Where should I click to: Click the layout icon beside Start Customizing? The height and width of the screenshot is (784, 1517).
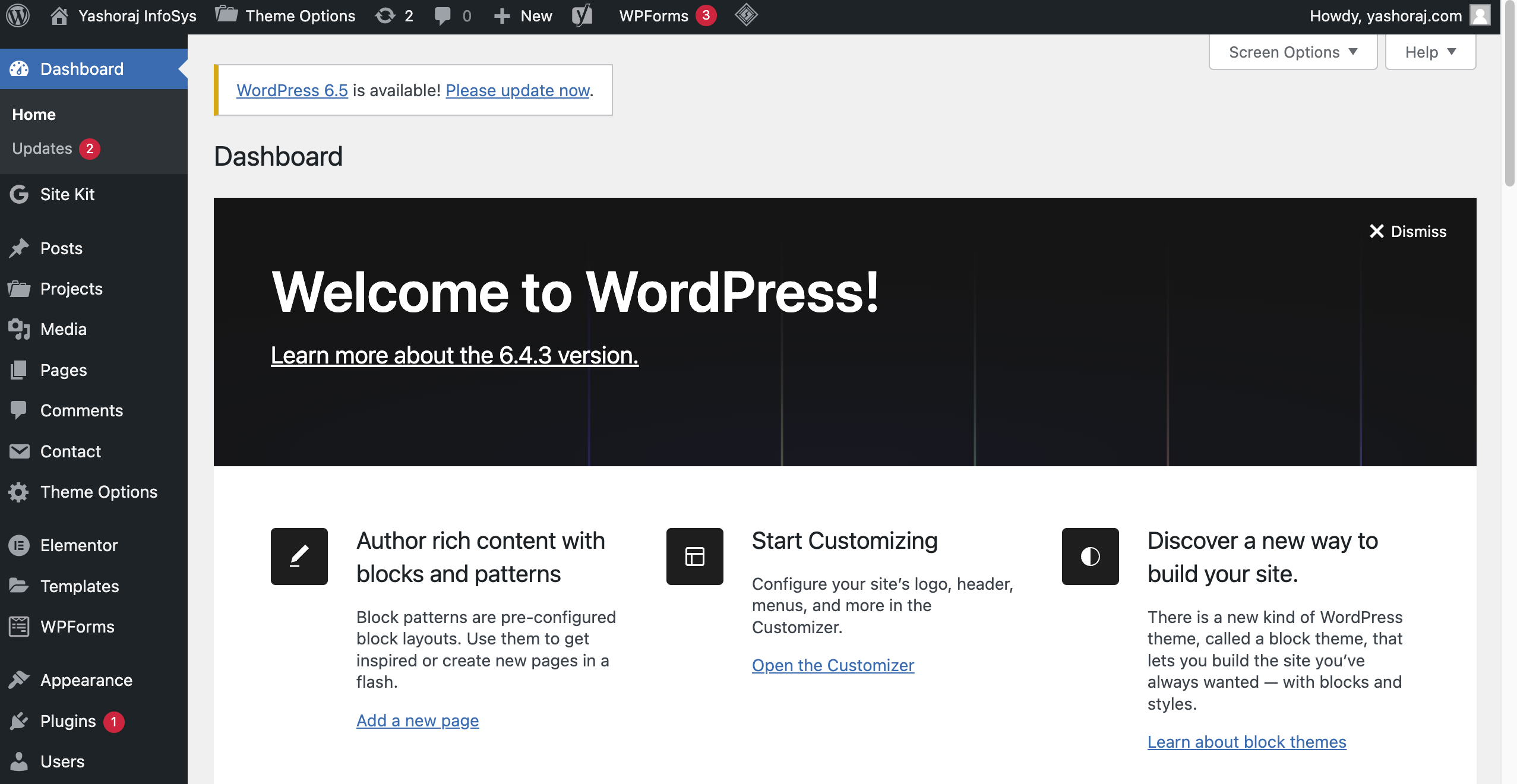coord(694,557)
